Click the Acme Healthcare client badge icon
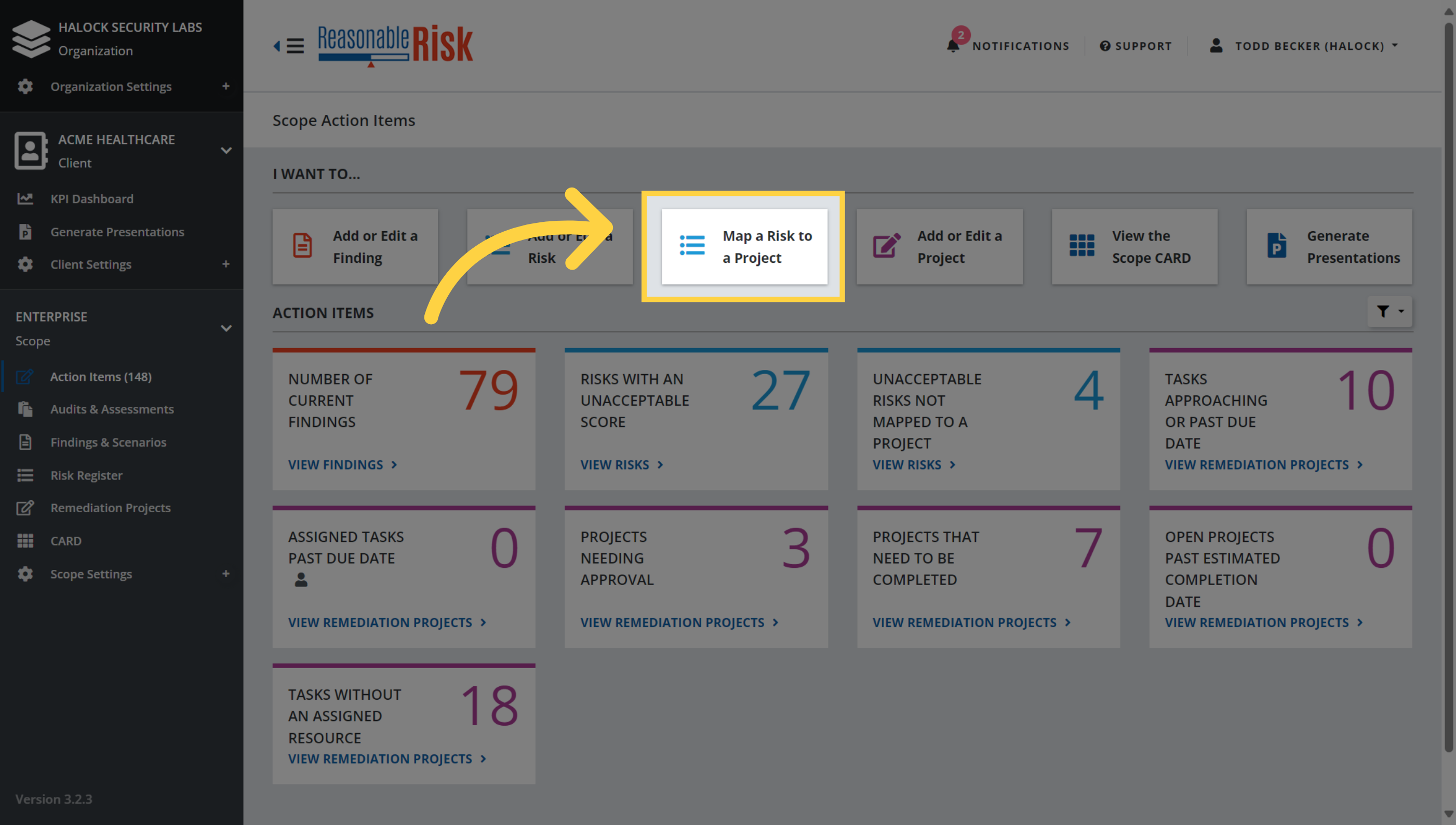This screenshot has height=825, width=1456. point(31,151)
